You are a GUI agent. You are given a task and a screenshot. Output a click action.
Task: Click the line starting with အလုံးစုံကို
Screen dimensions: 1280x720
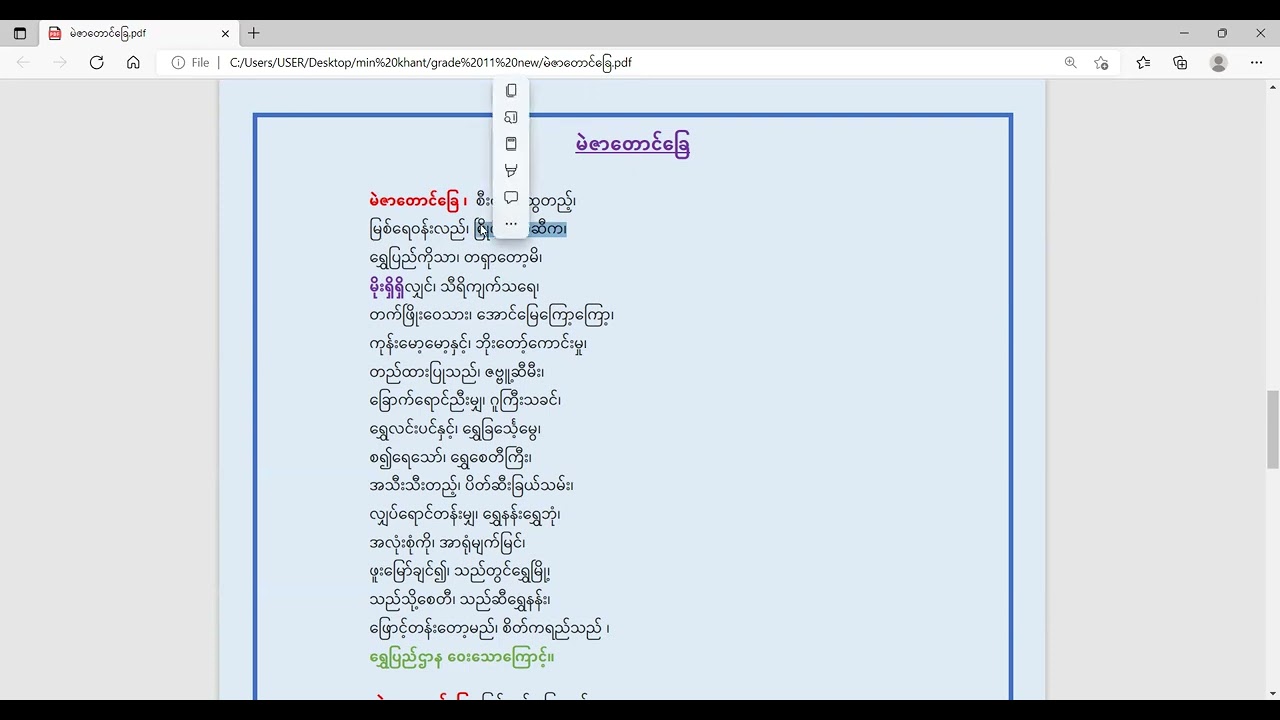coord(447,543)
